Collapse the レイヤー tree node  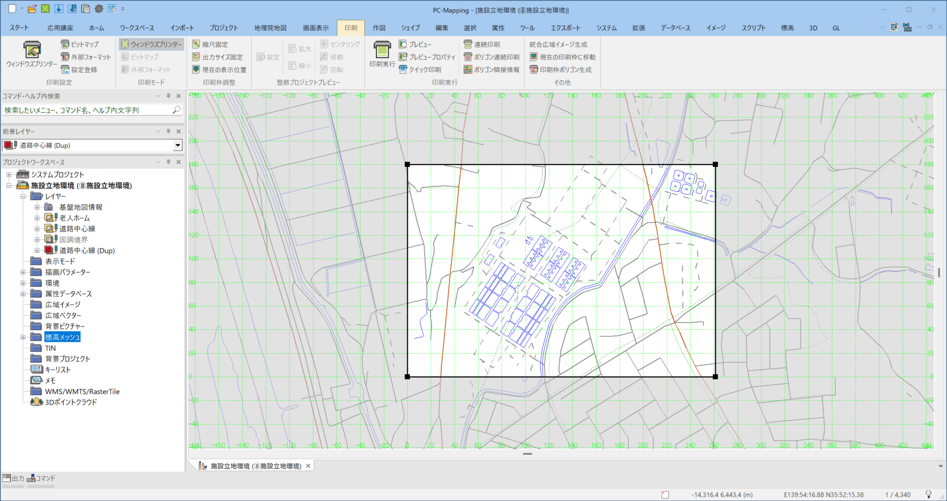click(23, 197)
